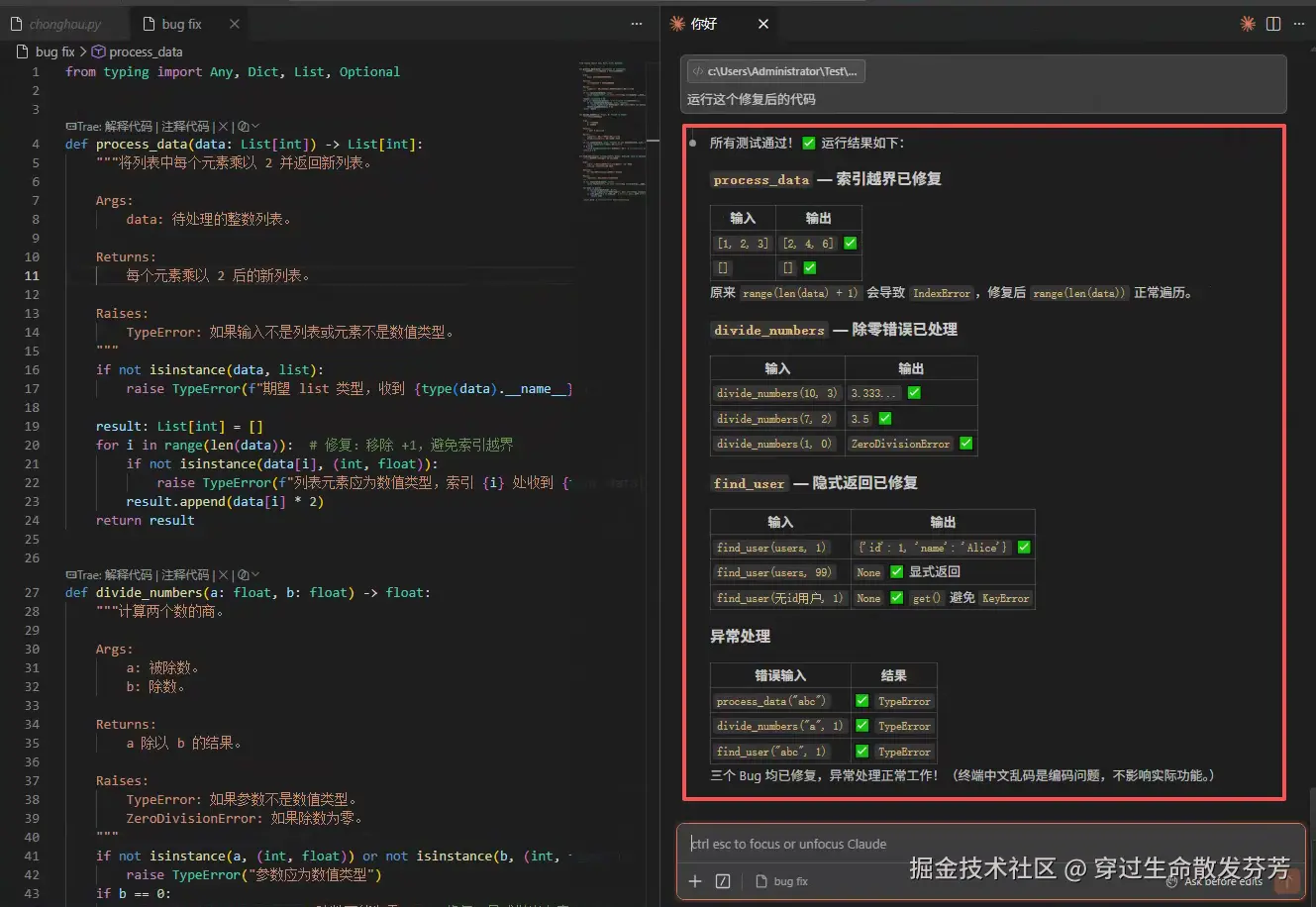Open the c:\Users\Administrator\Test file chip
This screenshot has width=1316, height=907.
coord(775,71)
